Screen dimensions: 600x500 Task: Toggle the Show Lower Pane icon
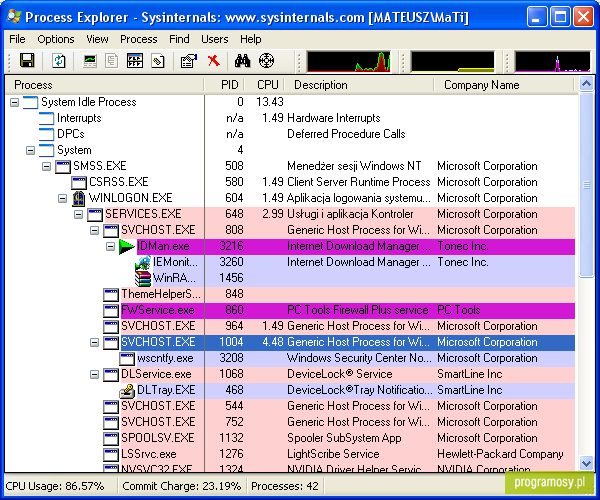coord(135,60)
